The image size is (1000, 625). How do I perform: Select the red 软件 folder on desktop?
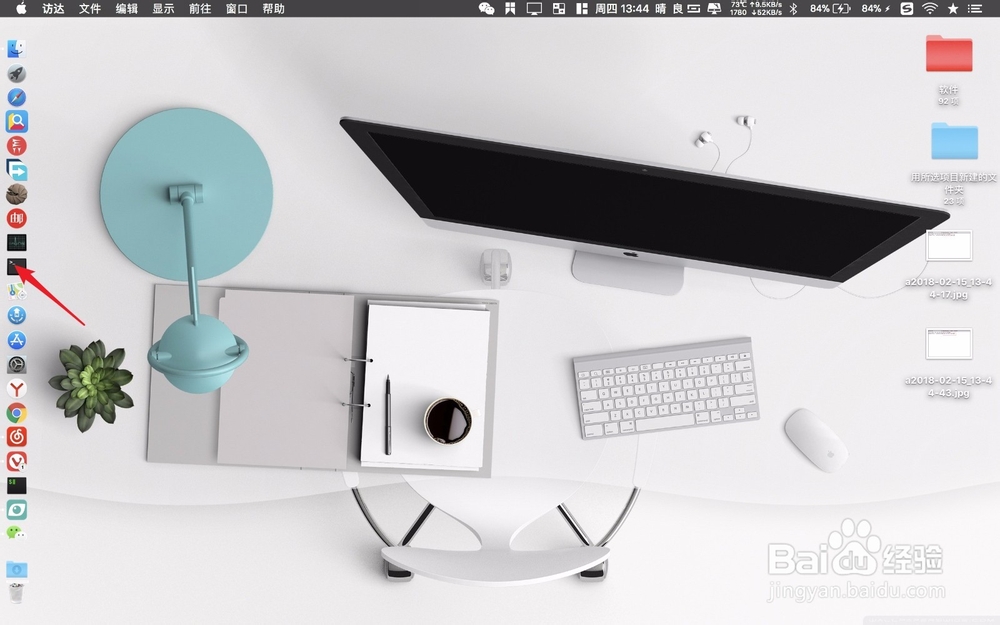(949, 54)
